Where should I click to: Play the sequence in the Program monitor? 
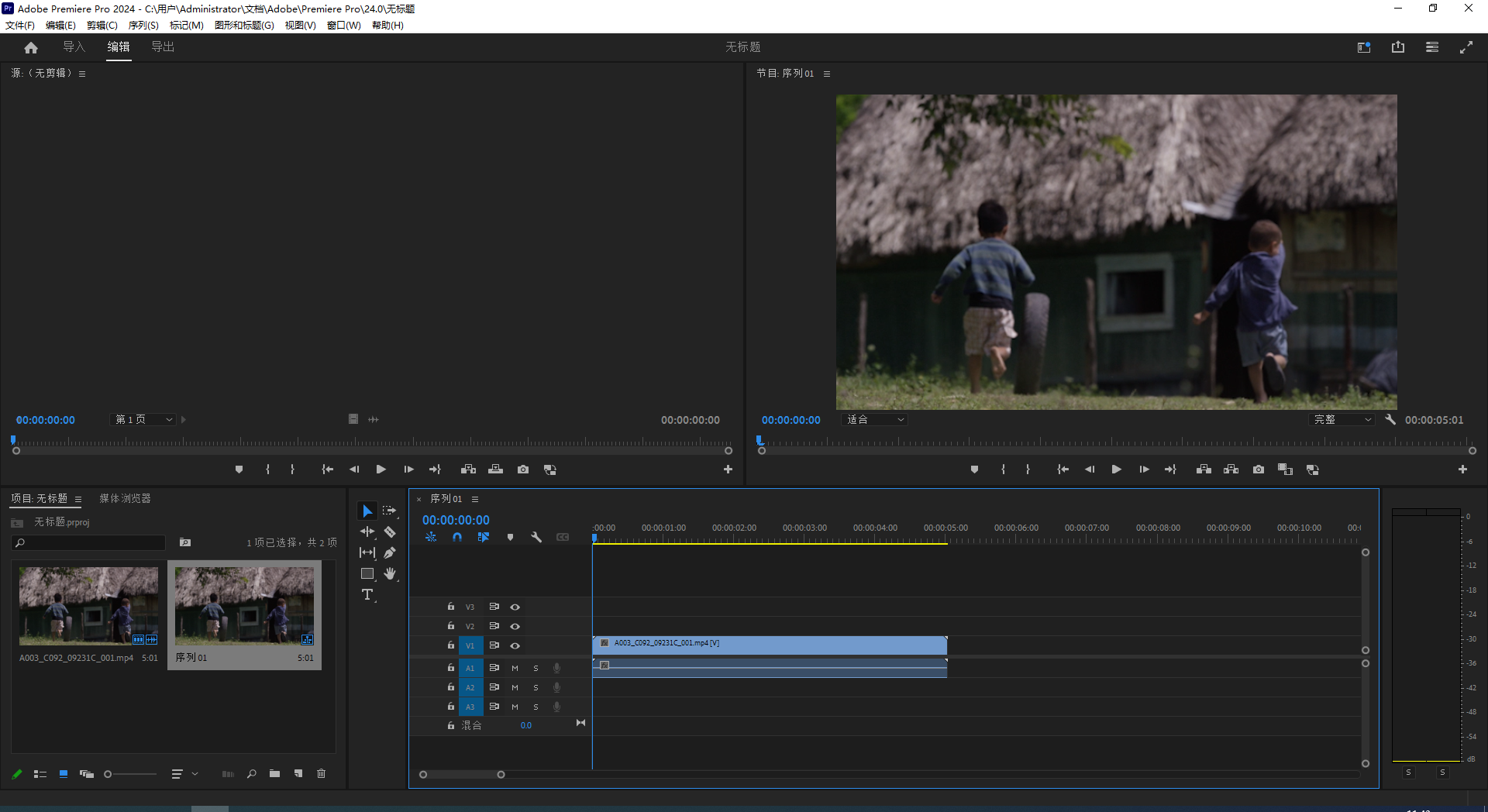point(1116,470)
